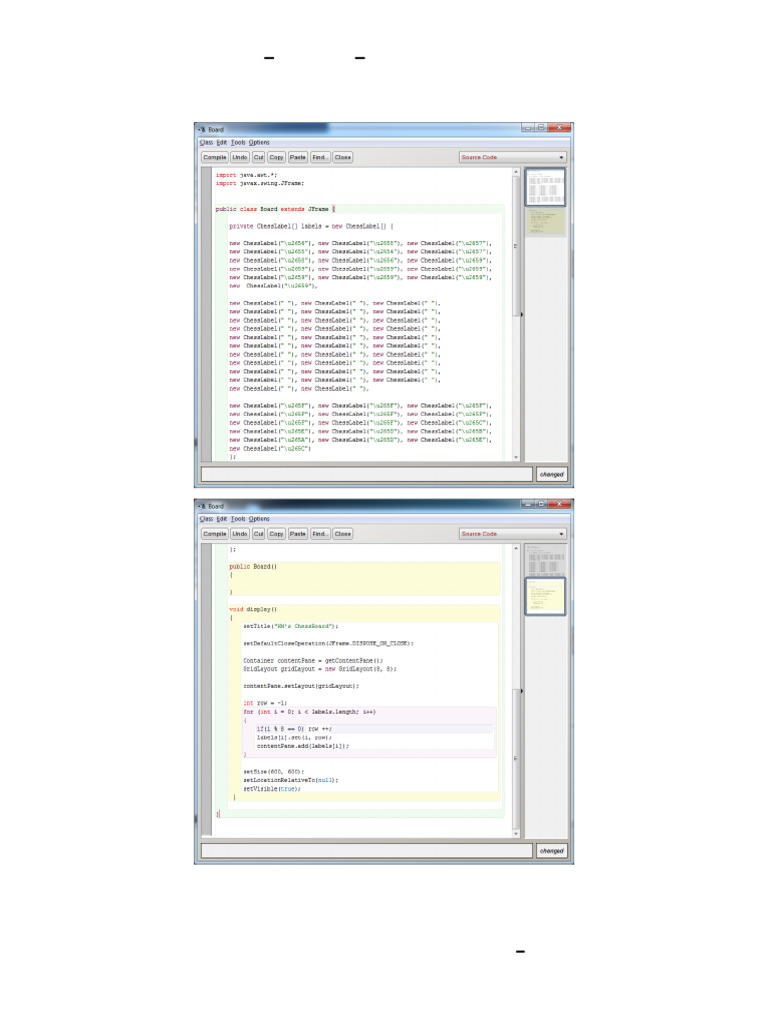This screenshot has width=768, height=1024.
Task: Click Compile in the display() Board window
Action: [x=215, y=534]
